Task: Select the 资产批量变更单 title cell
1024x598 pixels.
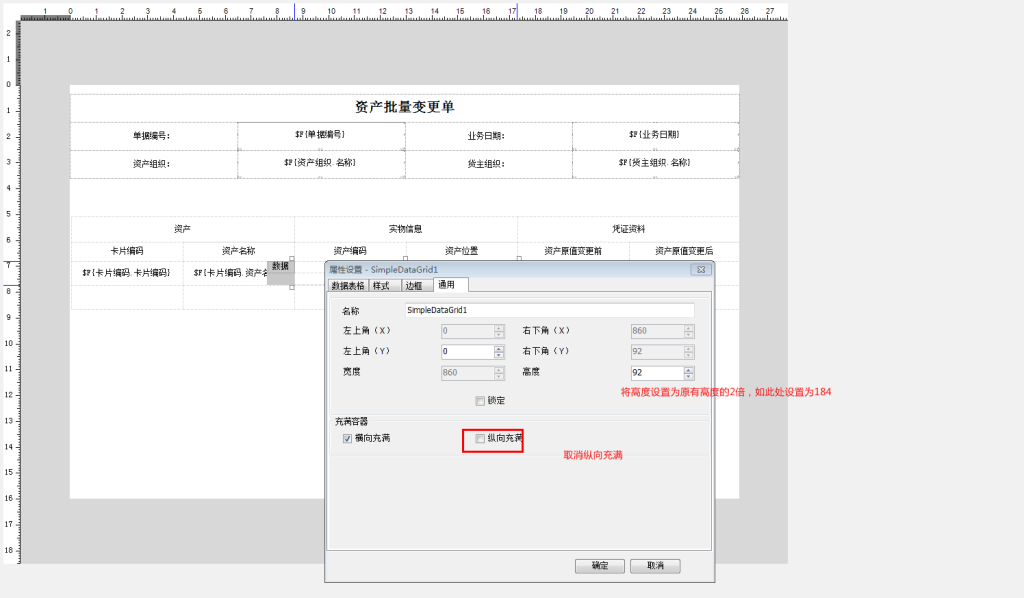Action: click(403, 109)
